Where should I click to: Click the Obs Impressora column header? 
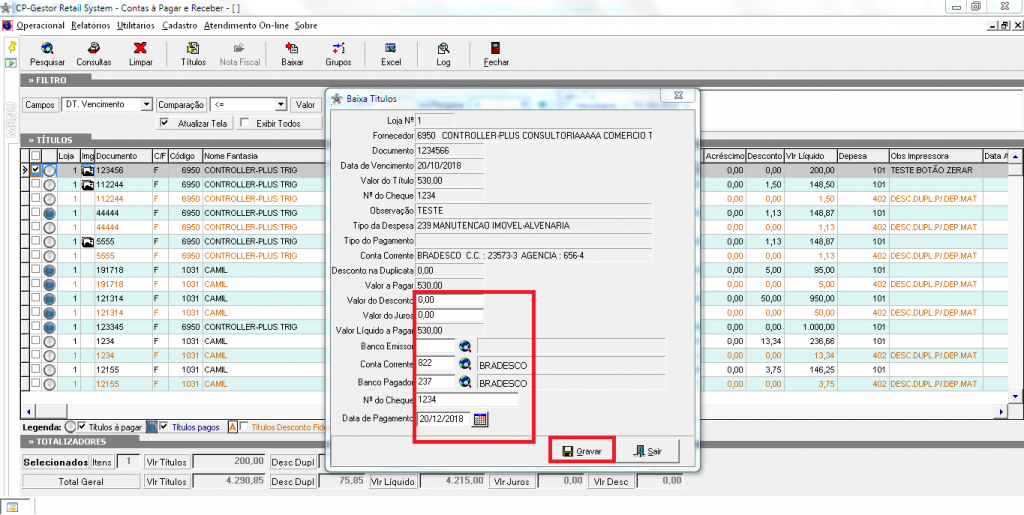click(935, 156)
